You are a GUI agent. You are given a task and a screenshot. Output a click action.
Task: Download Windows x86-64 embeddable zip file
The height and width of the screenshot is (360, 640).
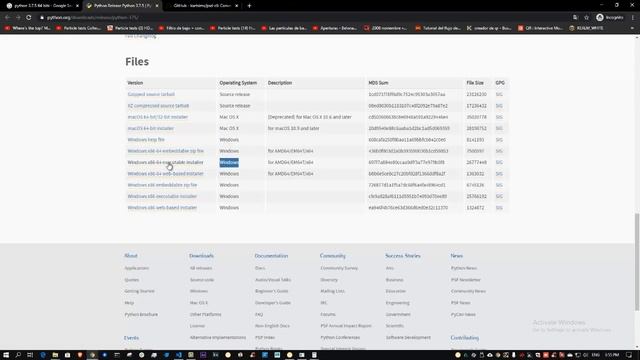tap(165, 151)
